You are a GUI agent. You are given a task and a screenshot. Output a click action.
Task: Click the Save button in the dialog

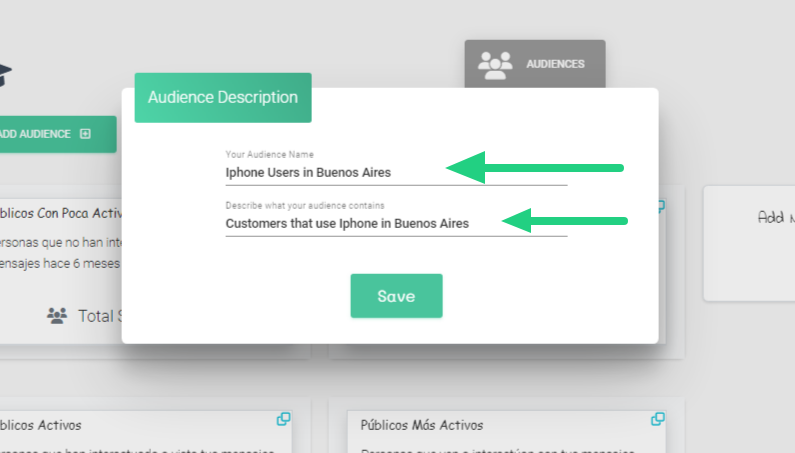pos(396,296)
